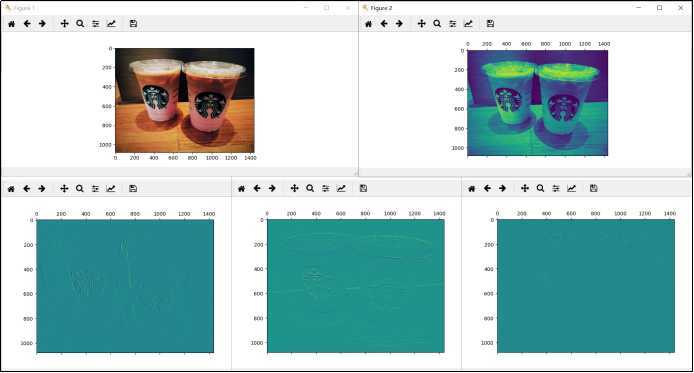Click back arrow in bottom-right figure toolbar
Viewport: 694px width, 373px height.
(x=487, y=188)
